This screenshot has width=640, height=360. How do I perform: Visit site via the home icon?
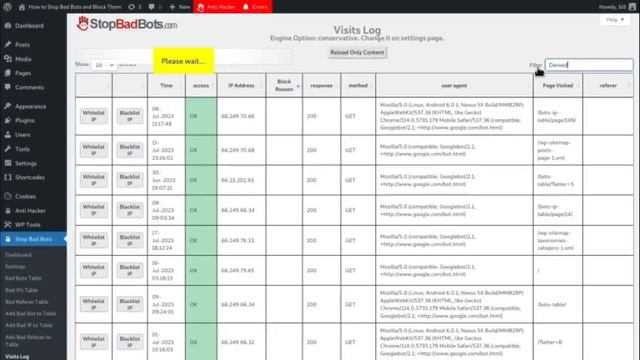pos(22,7)
